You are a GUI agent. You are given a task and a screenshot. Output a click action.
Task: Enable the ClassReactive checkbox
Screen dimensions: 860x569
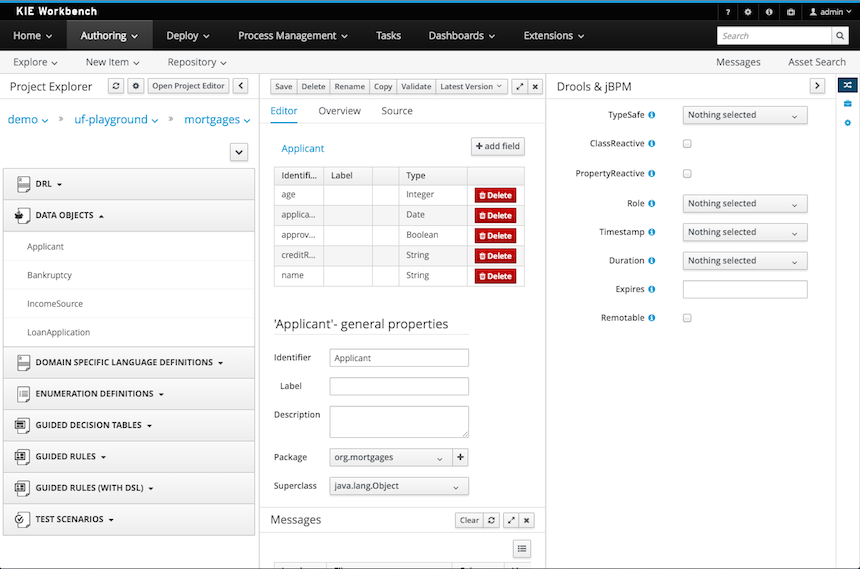tap(687, 144)
